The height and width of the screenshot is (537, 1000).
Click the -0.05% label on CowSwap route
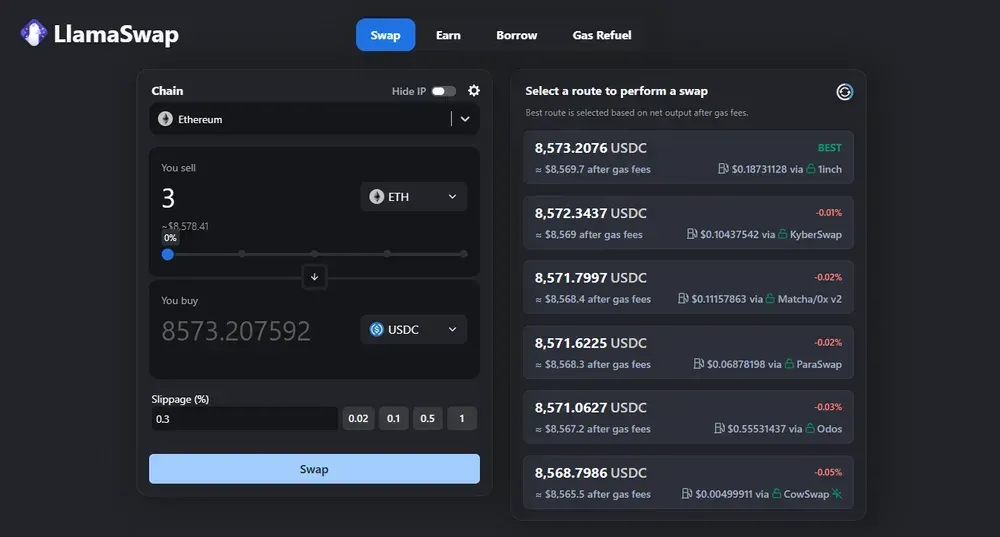point(828,472)
